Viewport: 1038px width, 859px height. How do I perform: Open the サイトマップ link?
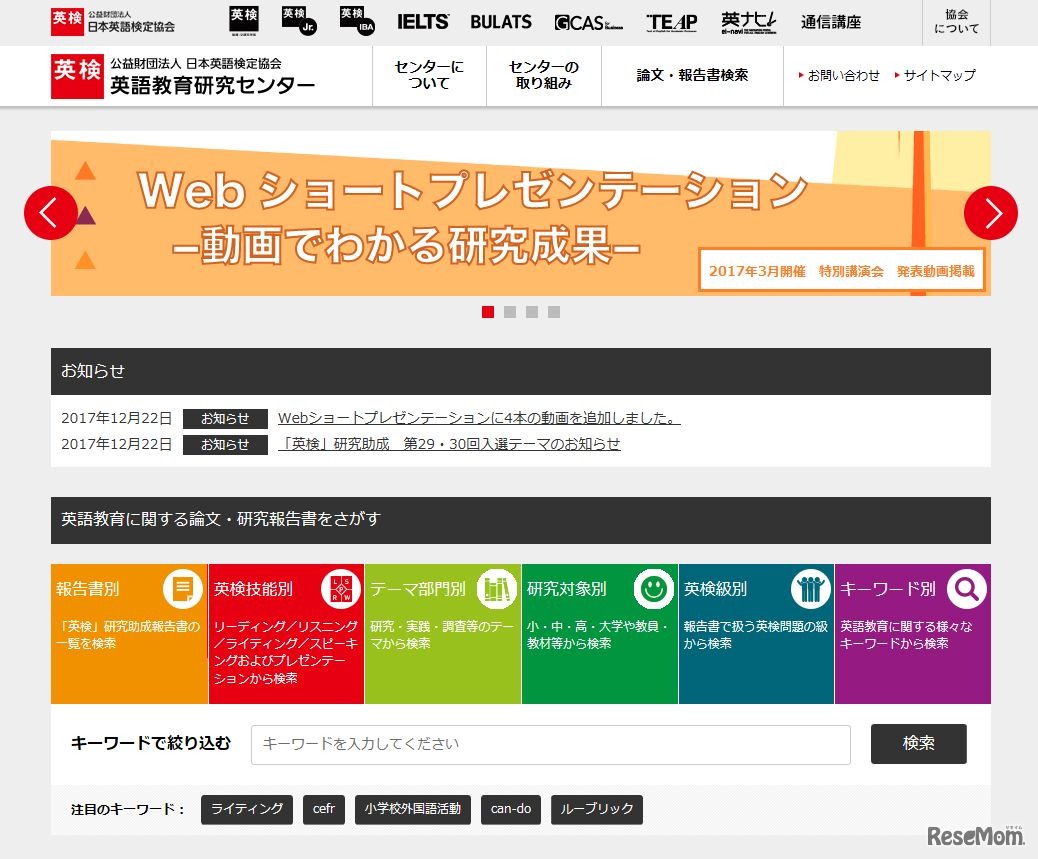coord(939,75)
